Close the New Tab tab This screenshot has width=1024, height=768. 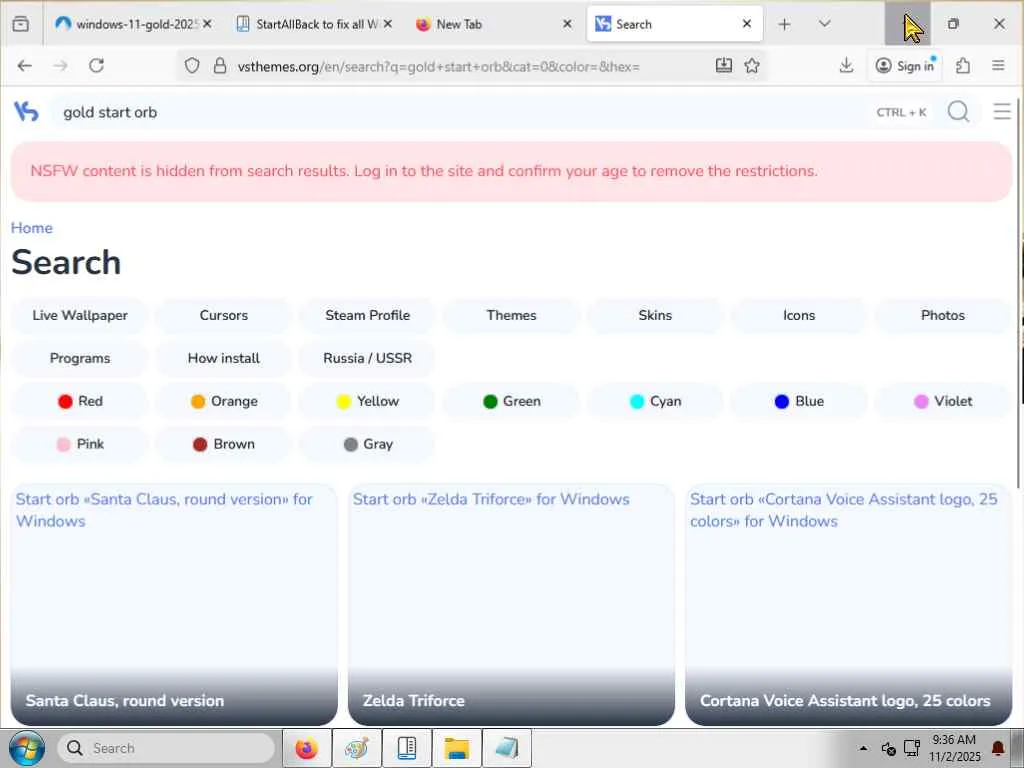point(568,24)
